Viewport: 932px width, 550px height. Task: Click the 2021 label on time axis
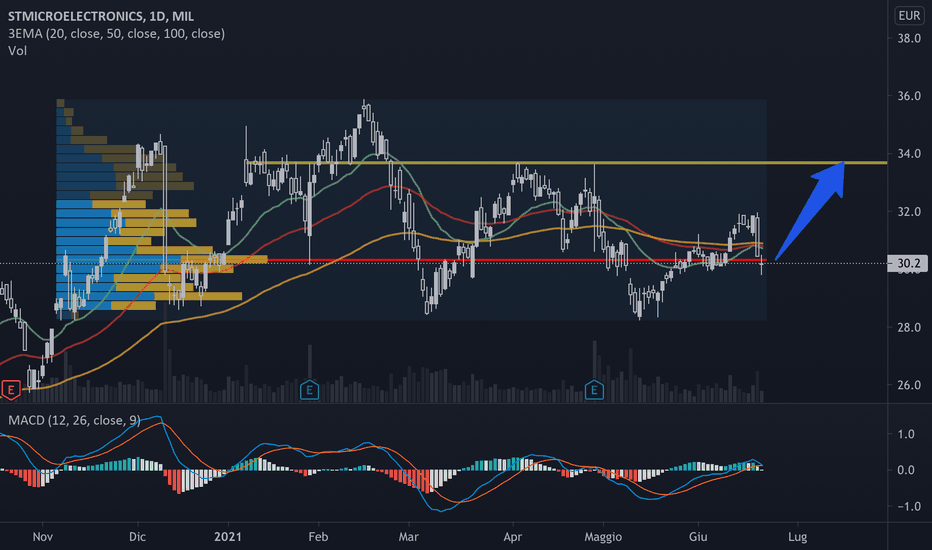[x=228, y=537]
